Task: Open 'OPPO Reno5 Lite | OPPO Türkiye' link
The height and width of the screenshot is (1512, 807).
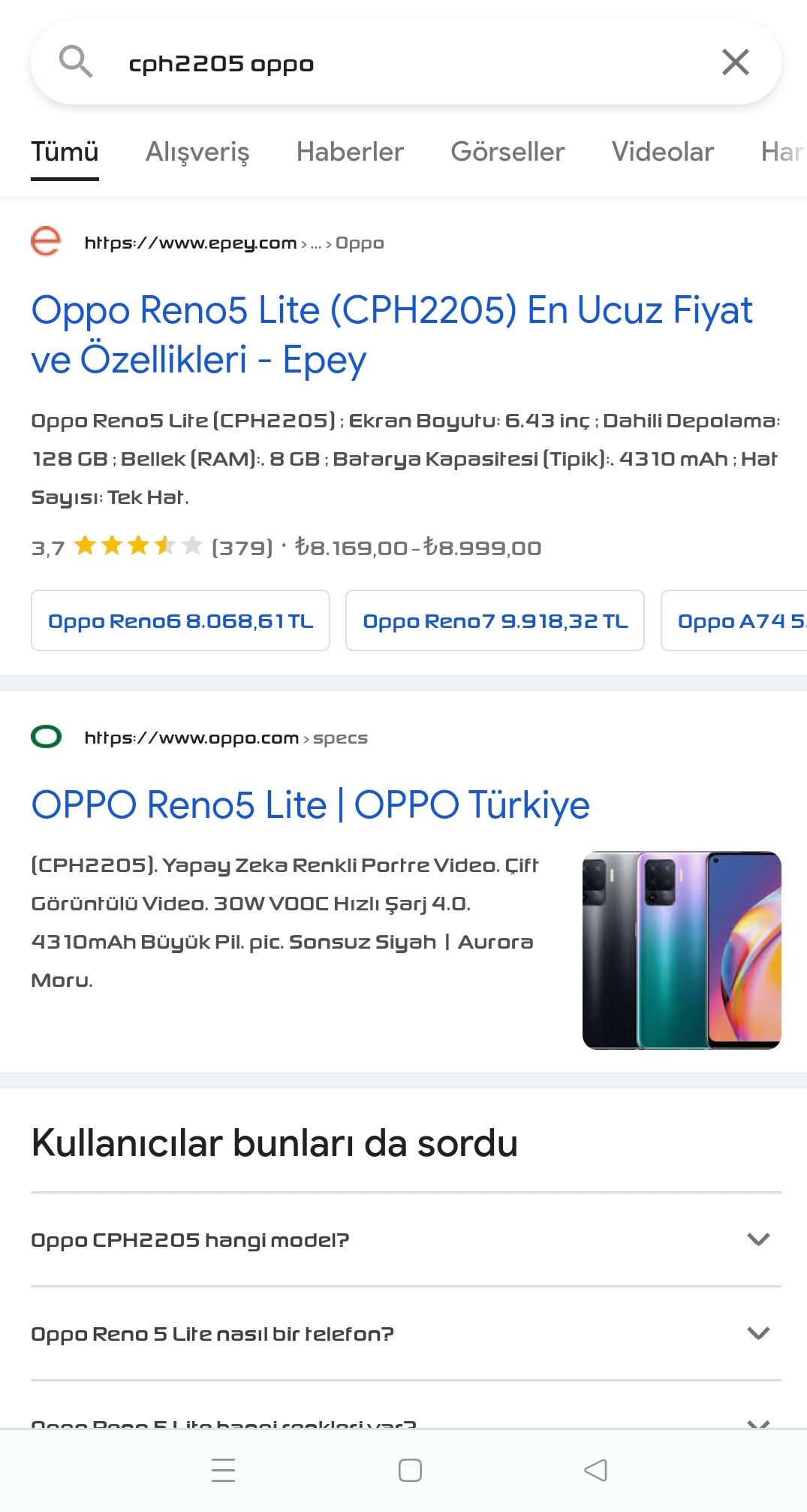Action: (311, 804)
